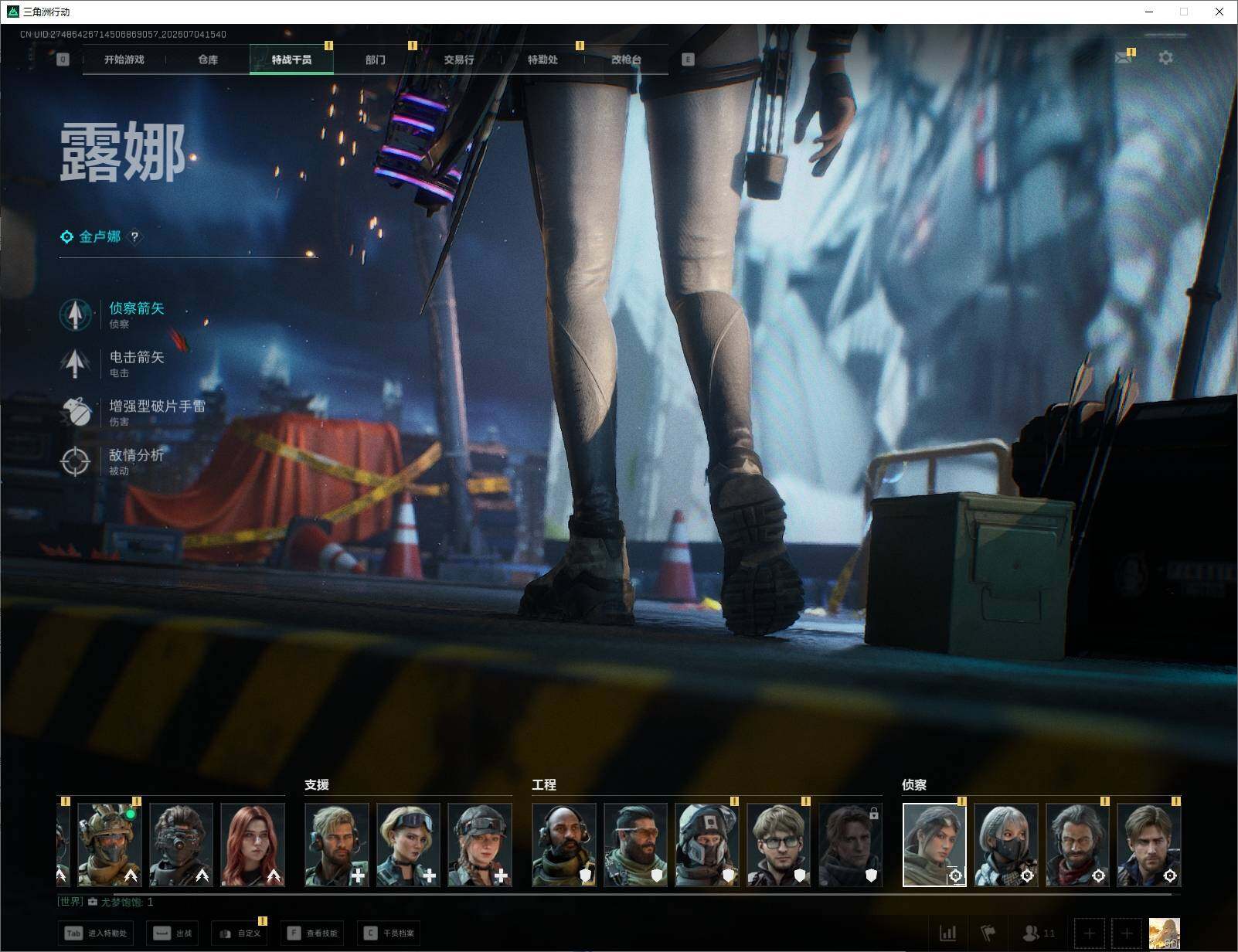Screen dimensions: 1238x952
Task: Open the mail inbox icon
Action: coord(1123,58)
